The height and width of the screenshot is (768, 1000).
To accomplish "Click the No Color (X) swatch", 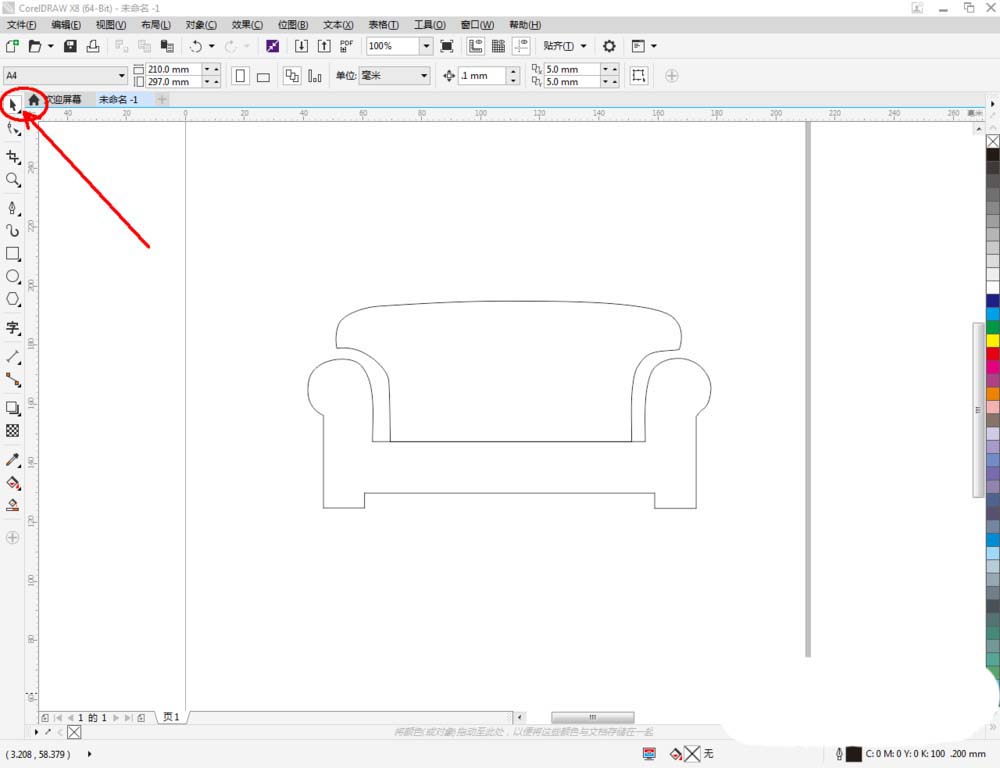I will 993,142.
